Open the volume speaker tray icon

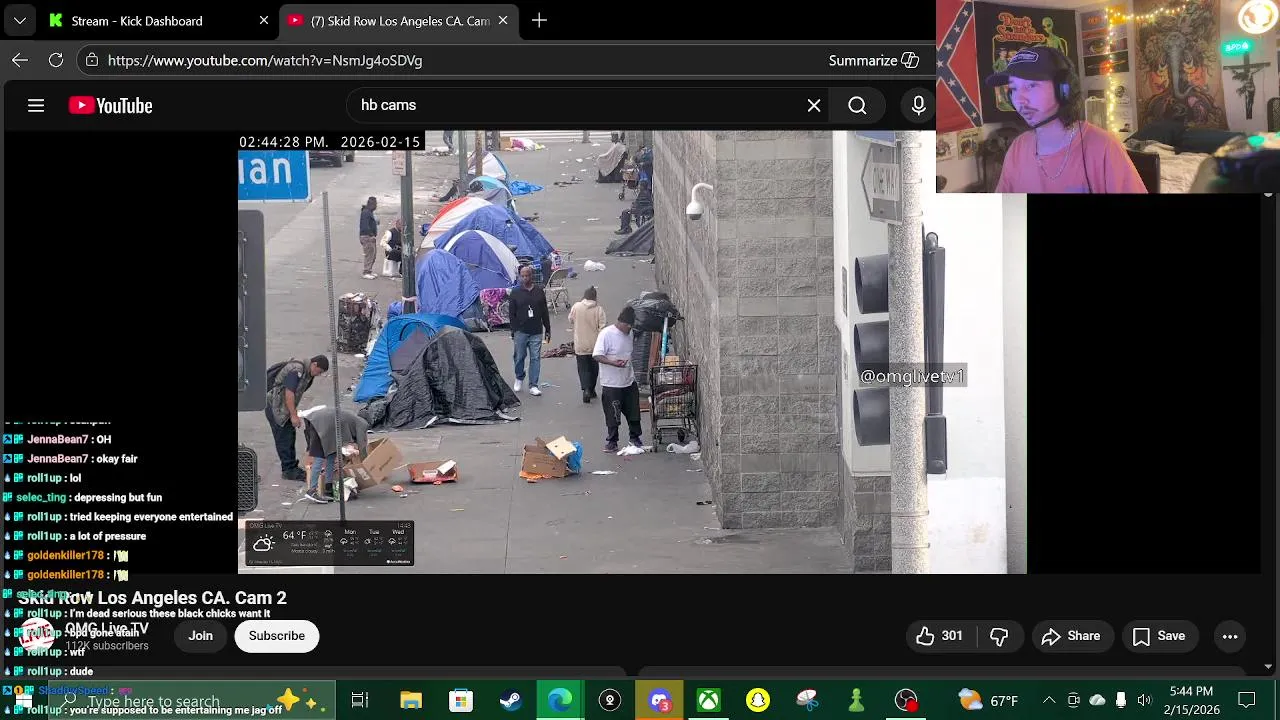click(x=1144, y=700)
